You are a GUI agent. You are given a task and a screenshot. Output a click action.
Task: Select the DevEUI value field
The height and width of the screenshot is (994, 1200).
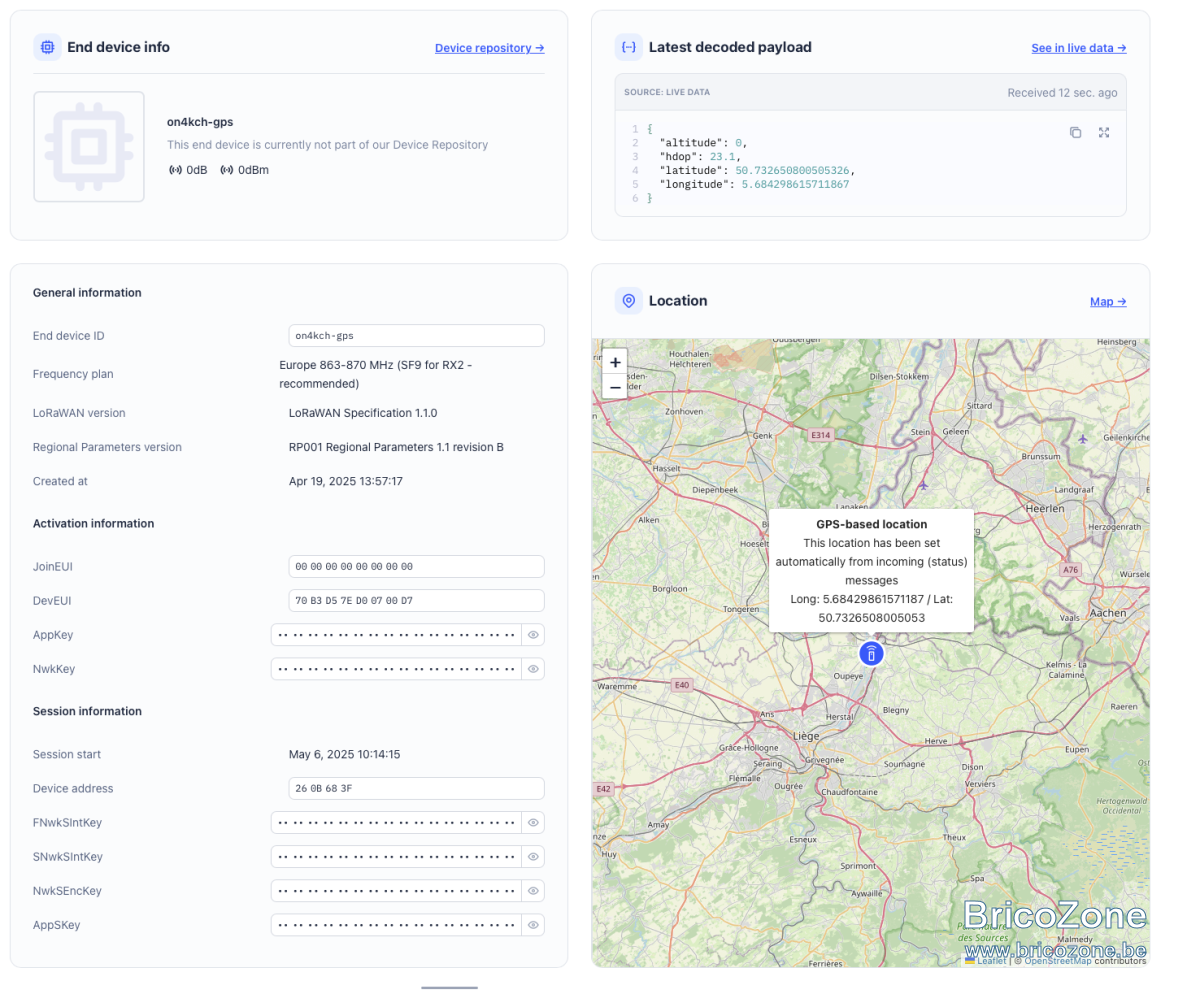pyautogui.click(x=416, y=600)
